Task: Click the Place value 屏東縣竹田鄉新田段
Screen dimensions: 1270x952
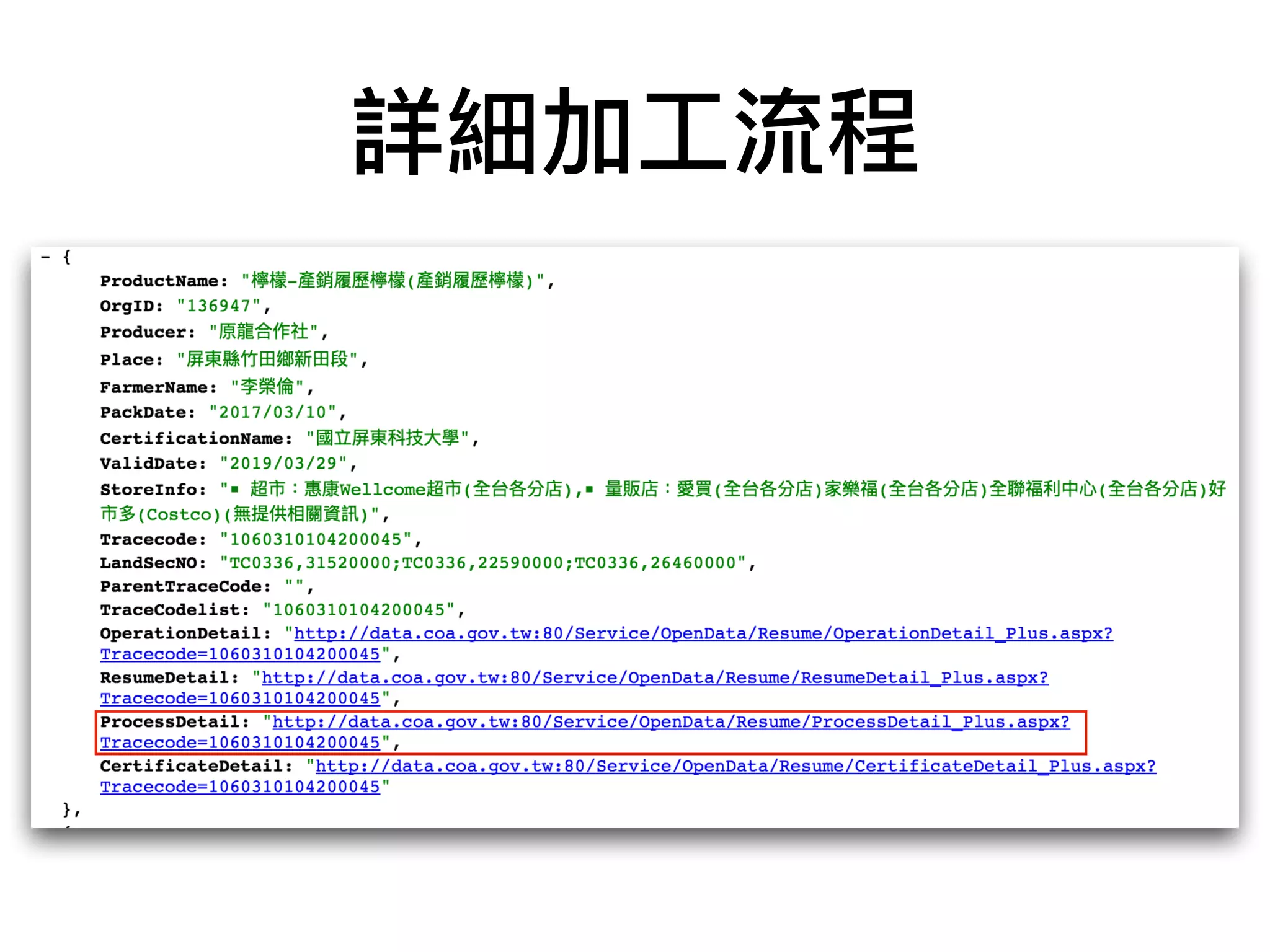Action: pyautogui.click(x=267, y=359)
